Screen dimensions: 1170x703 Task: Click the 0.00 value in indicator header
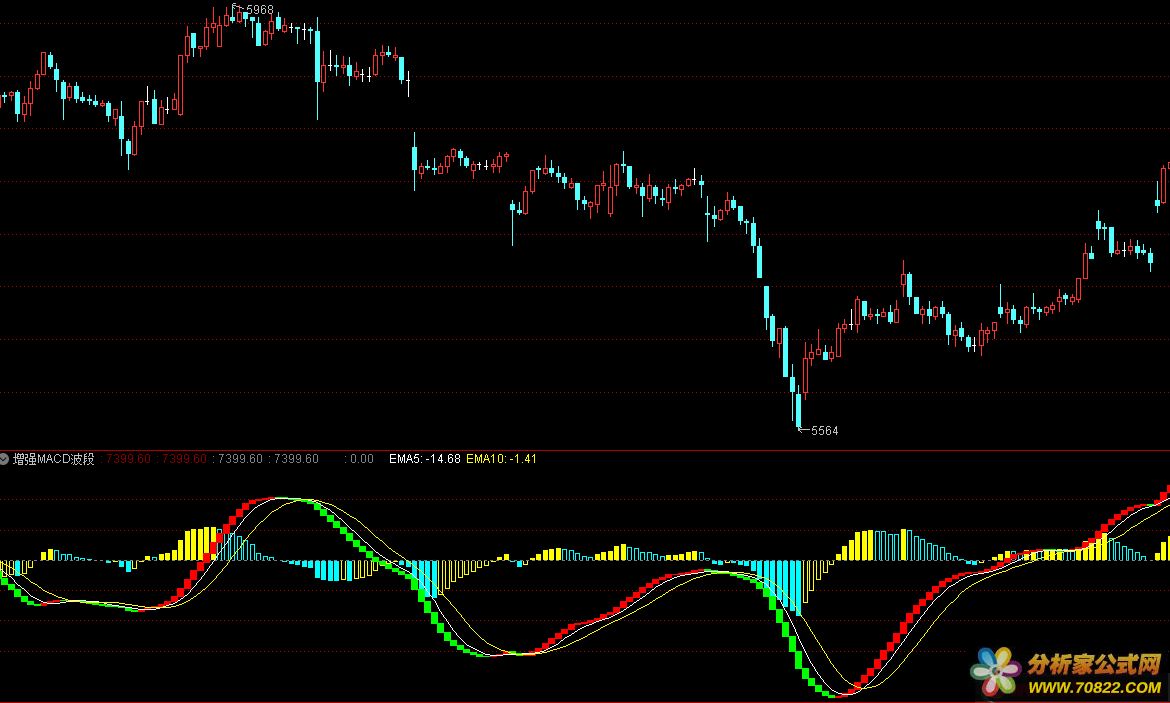pos(359,459)
